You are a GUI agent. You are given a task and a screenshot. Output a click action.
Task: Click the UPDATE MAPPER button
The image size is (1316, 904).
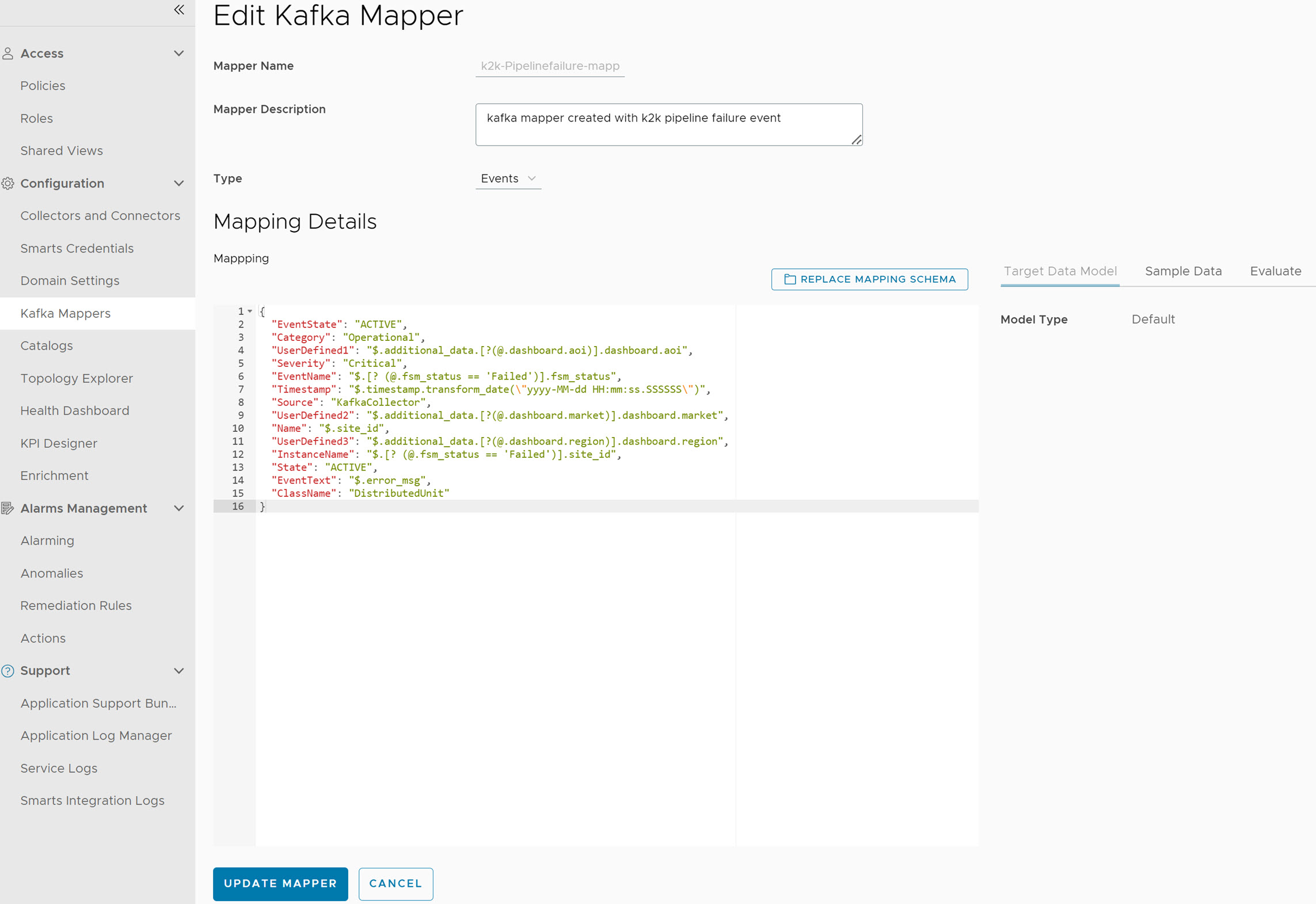[x=280, y=883]
